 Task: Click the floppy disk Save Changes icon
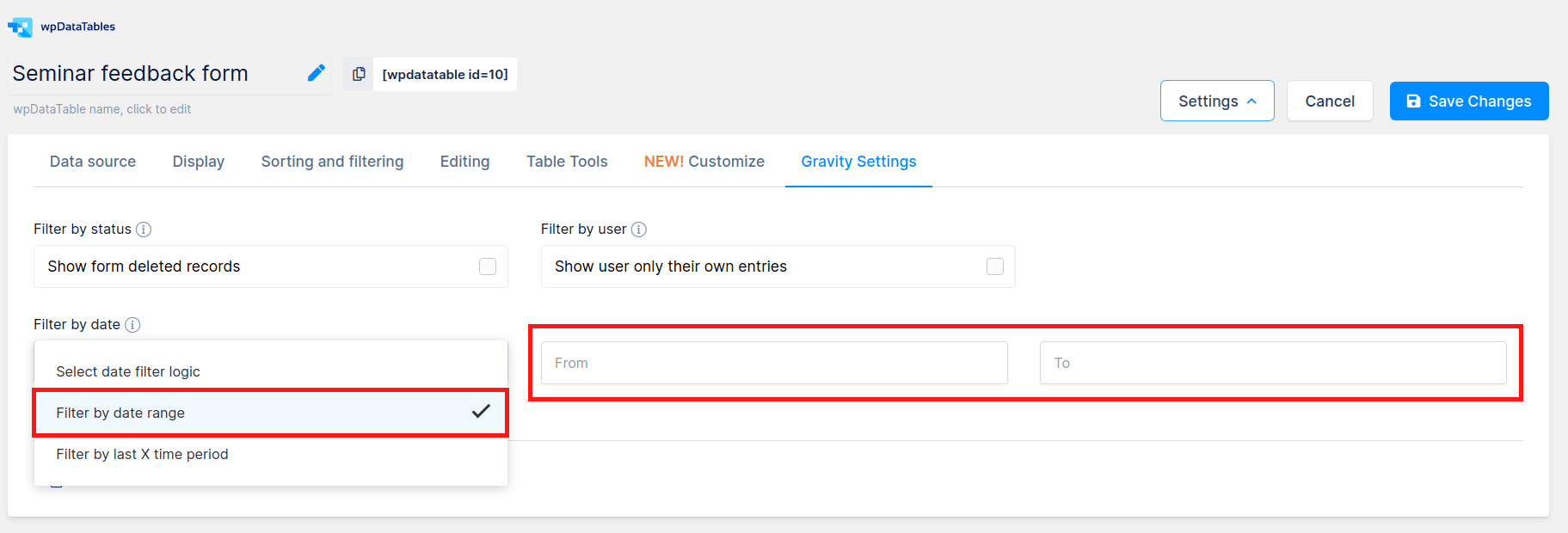[x=1413, y=101]
